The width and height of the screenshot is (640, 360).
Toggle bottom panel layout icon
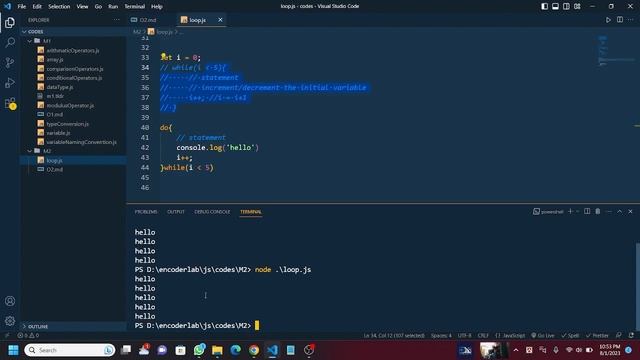[x=556, y=6]
